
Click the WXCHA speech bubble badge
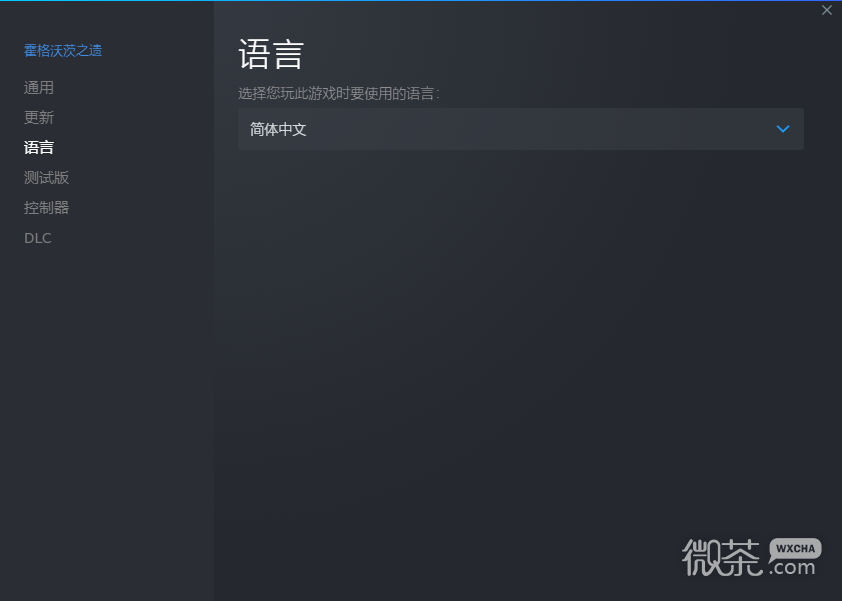tap(795, 548)
